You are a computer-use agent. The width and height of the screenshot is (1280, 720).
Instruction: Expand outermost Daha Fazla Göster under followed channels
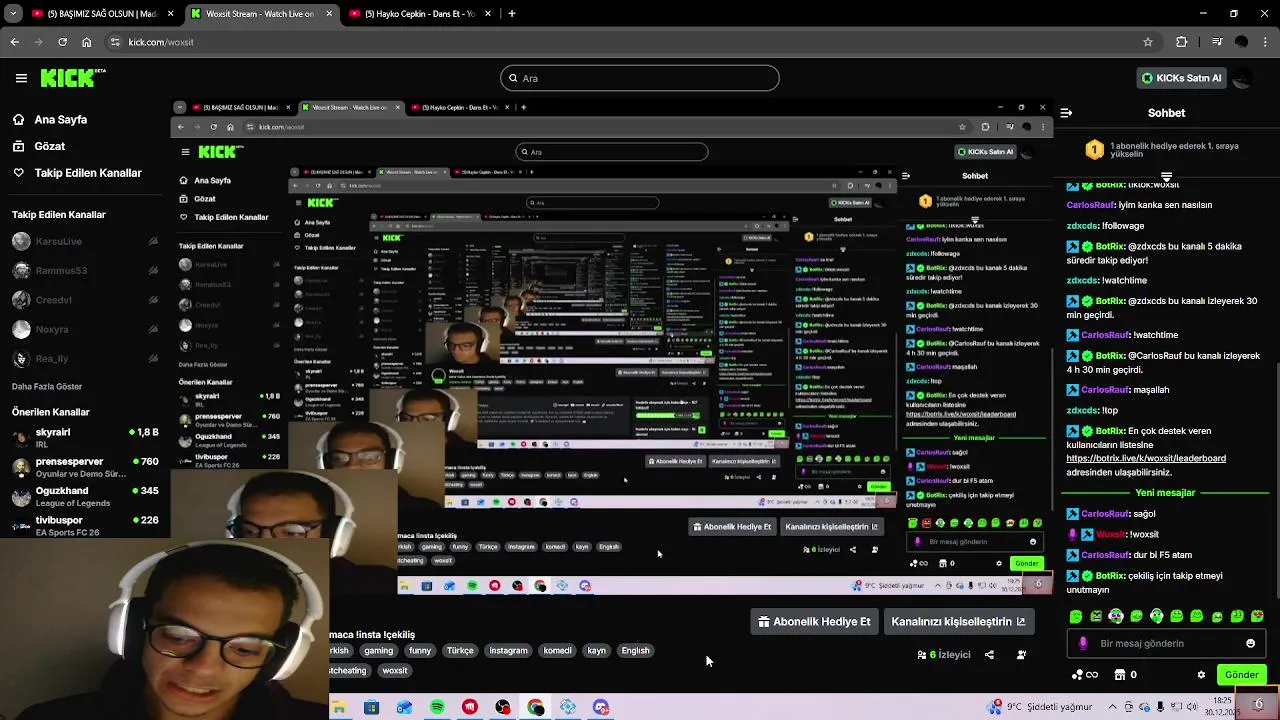tap(47, 387)
